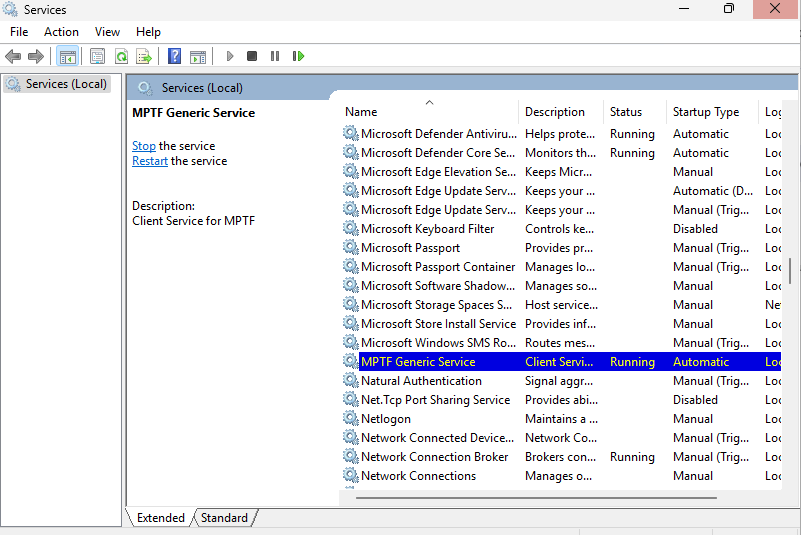
Task: Open the View menu
Action: [107, 32]
